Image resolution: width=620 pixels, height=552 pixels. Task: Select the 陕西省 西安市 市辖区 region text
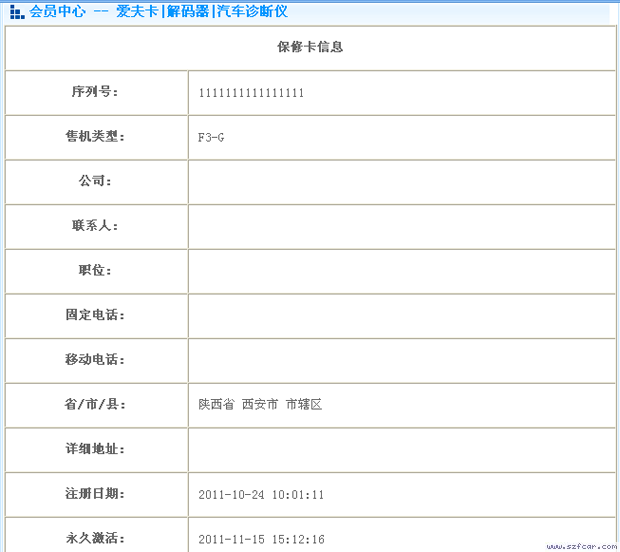pos(260,405)
